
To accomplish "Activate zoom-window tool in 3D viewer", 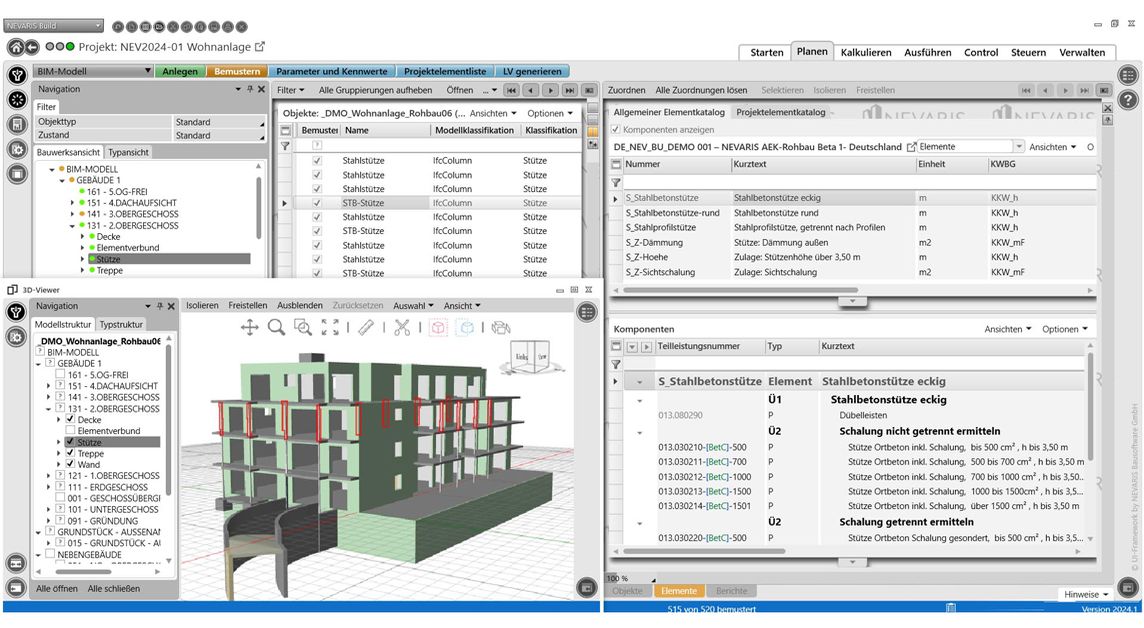I will [x=303, y=327].
